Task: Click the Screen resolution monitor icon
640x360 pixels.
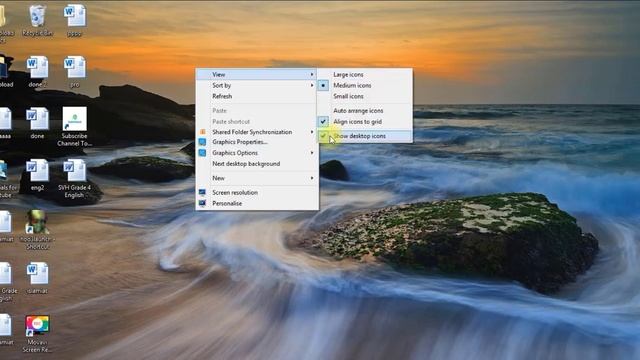Action: click(202, 192)
